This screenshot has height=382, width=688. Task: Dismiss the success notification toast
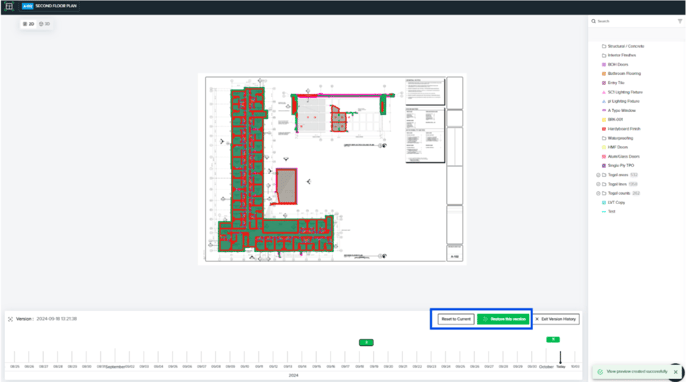point(676,372)
